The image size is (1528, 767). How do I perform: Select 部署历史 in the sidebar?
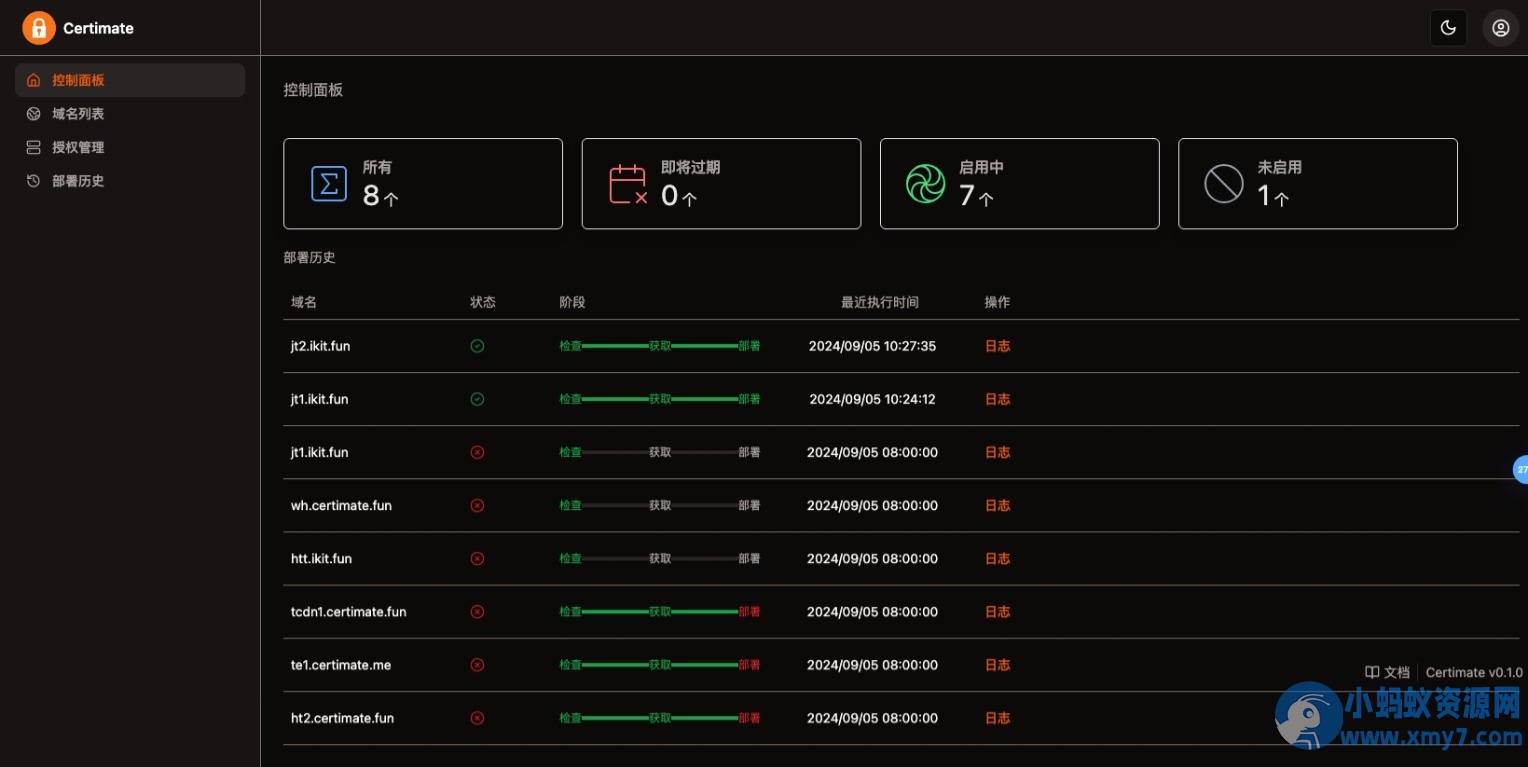pyautogui.click(x=78, y=181)
